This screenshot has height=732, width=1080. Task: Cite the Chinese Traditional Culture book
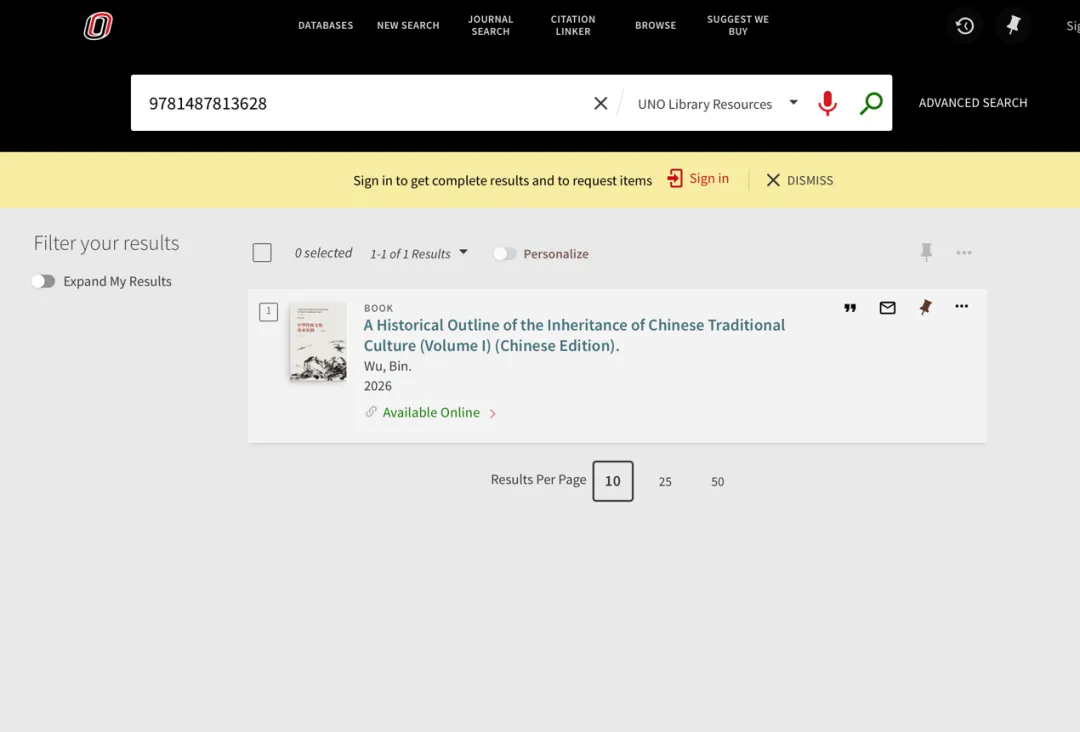click(x=850, y=308)
